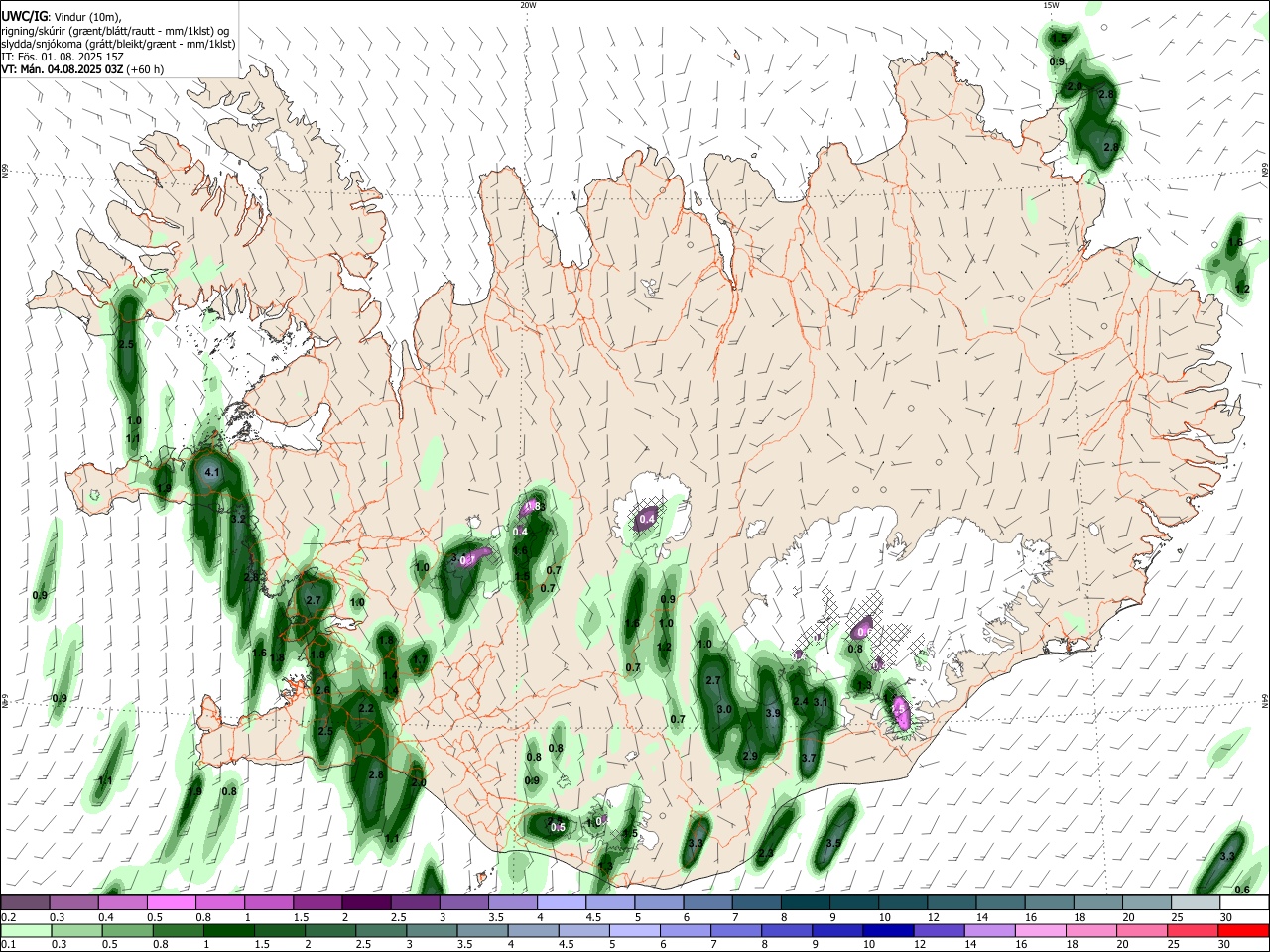Screen dimensions: 1270x952
Task: Pick the bright red swatch labeled 30
Action: [x=1244, y=931]
